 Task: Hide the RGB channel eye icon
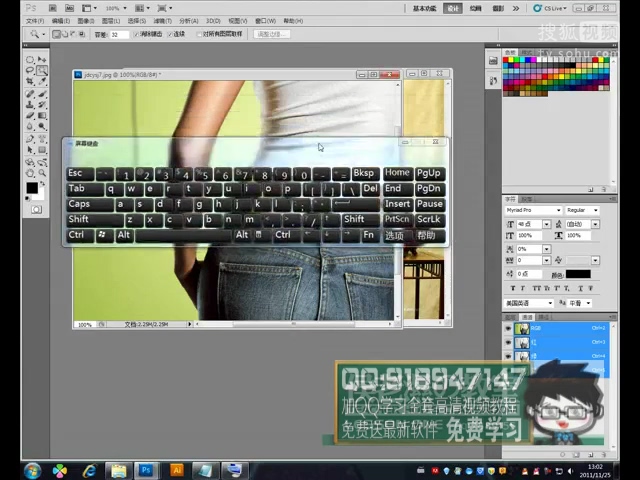(x=508, y=328)
